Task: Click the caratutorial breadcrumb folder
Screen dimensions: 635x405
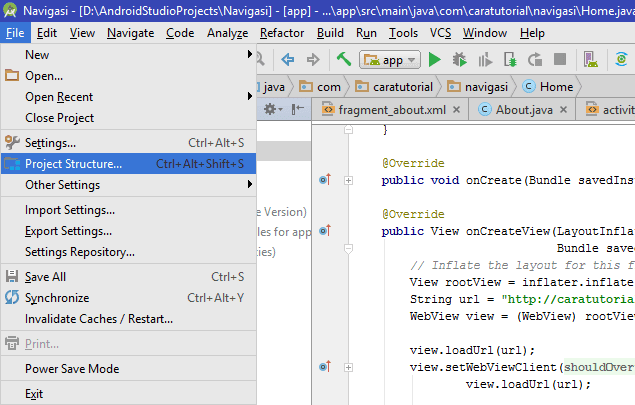Action: [x=394, y=87]
